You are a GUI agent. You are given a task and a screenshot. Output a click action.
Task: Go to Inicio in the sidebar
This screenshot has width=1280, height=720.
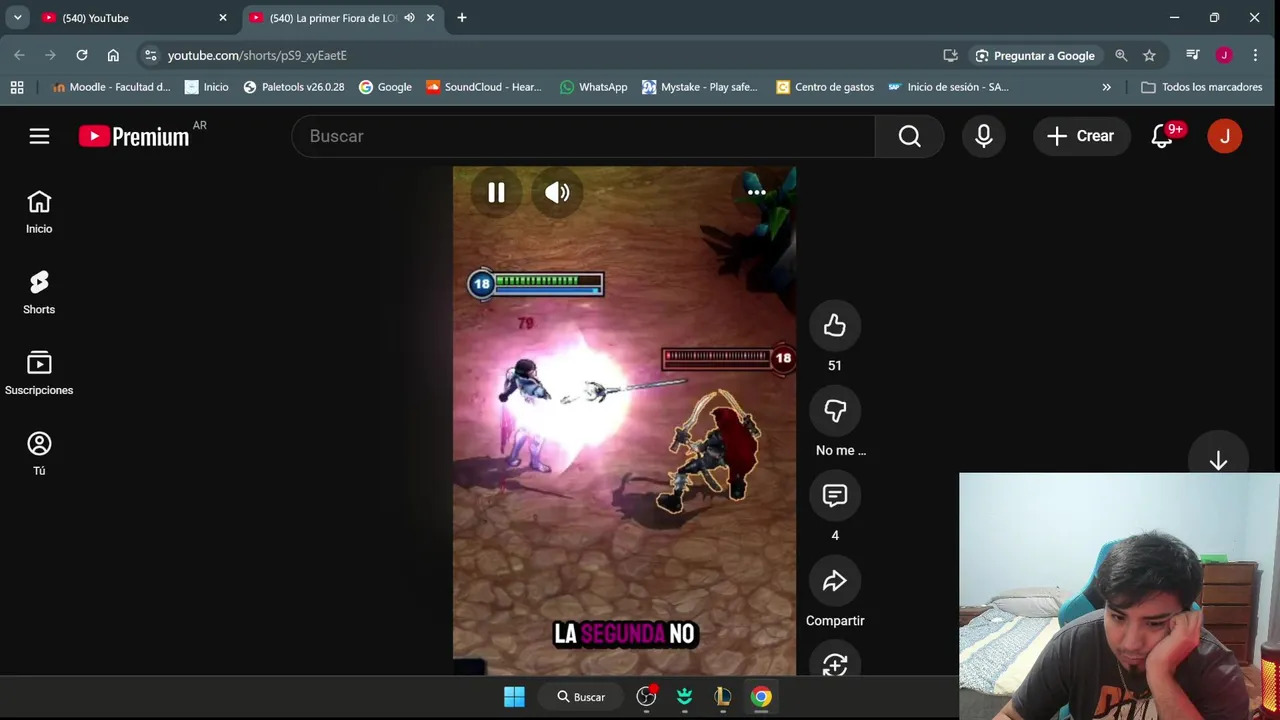point(39,212)
